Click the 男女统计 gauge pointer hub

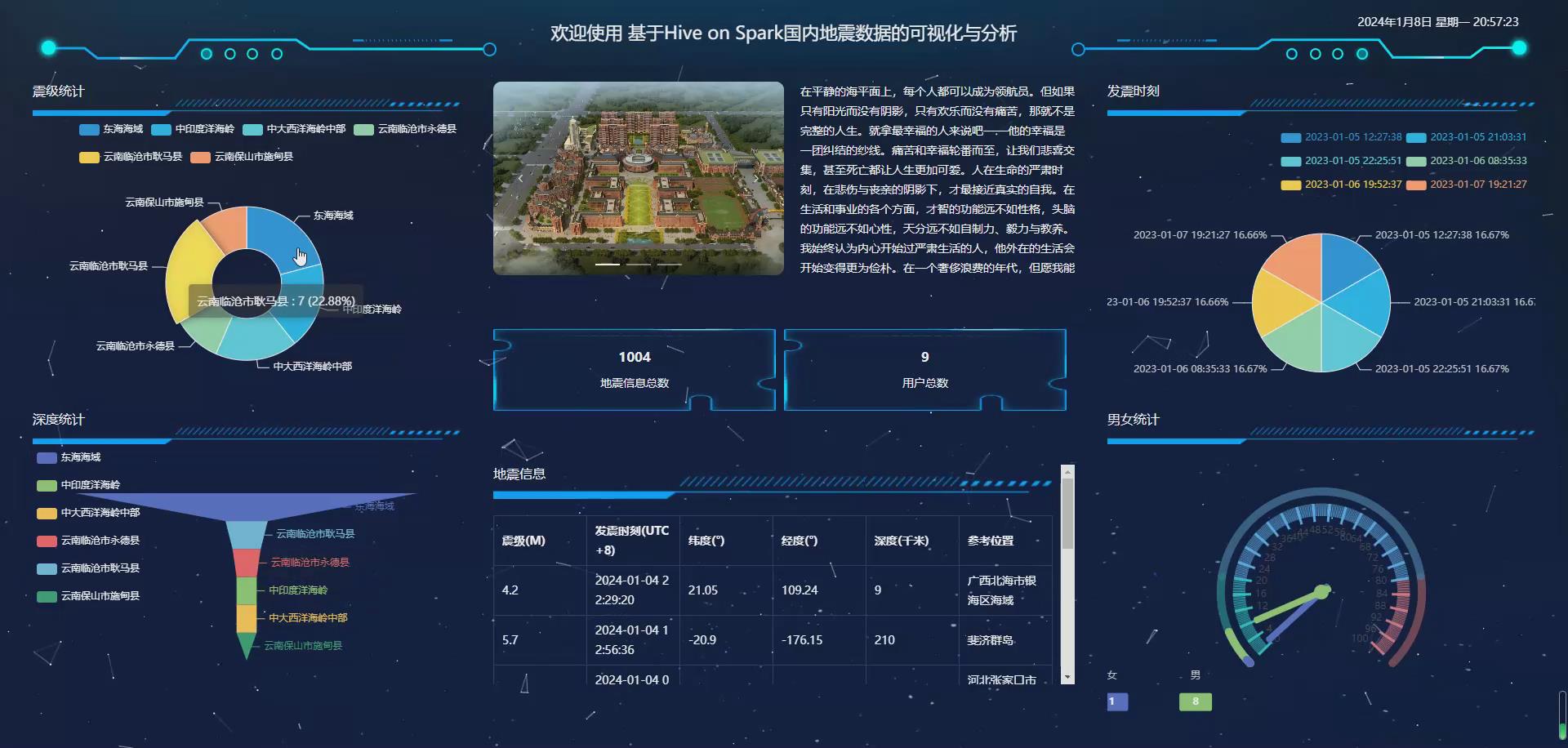tap(1322, 590)
